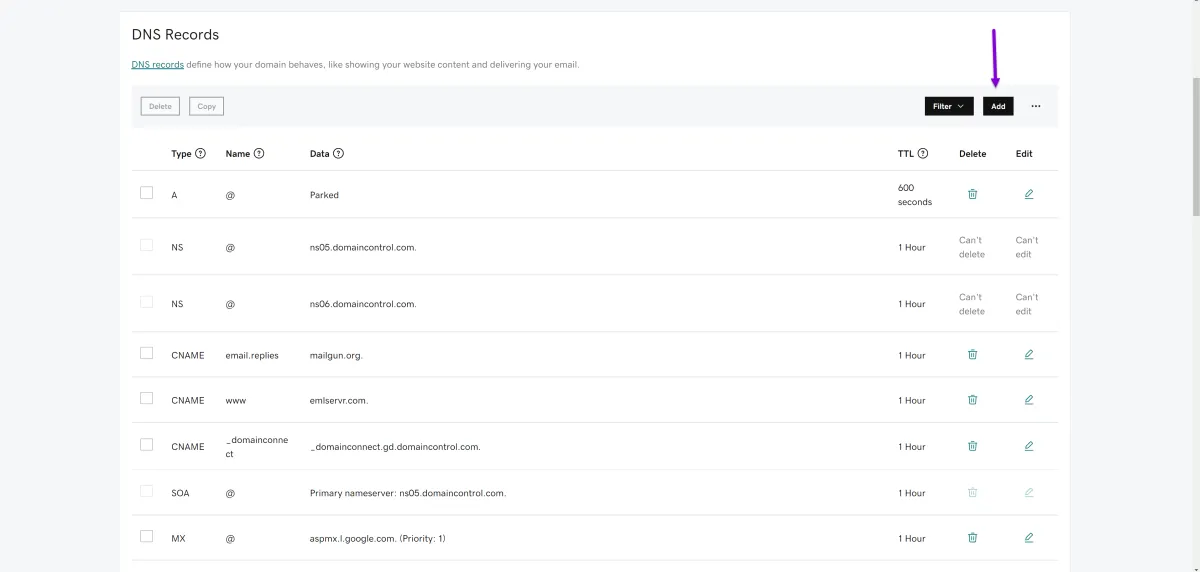Delete the email.replies CNAME record
This screenshot has width=1200, height=572.
coord(972,354)
